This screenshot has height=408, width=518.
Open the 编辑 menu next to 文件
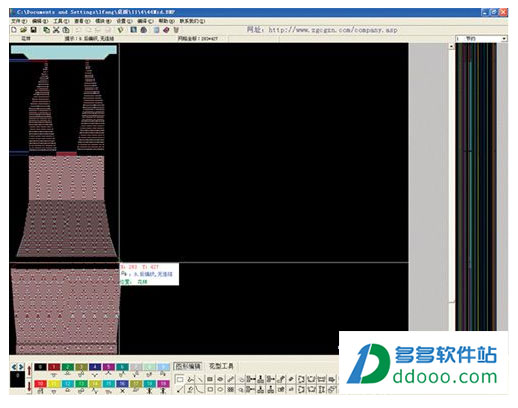(x=40, y=21)
